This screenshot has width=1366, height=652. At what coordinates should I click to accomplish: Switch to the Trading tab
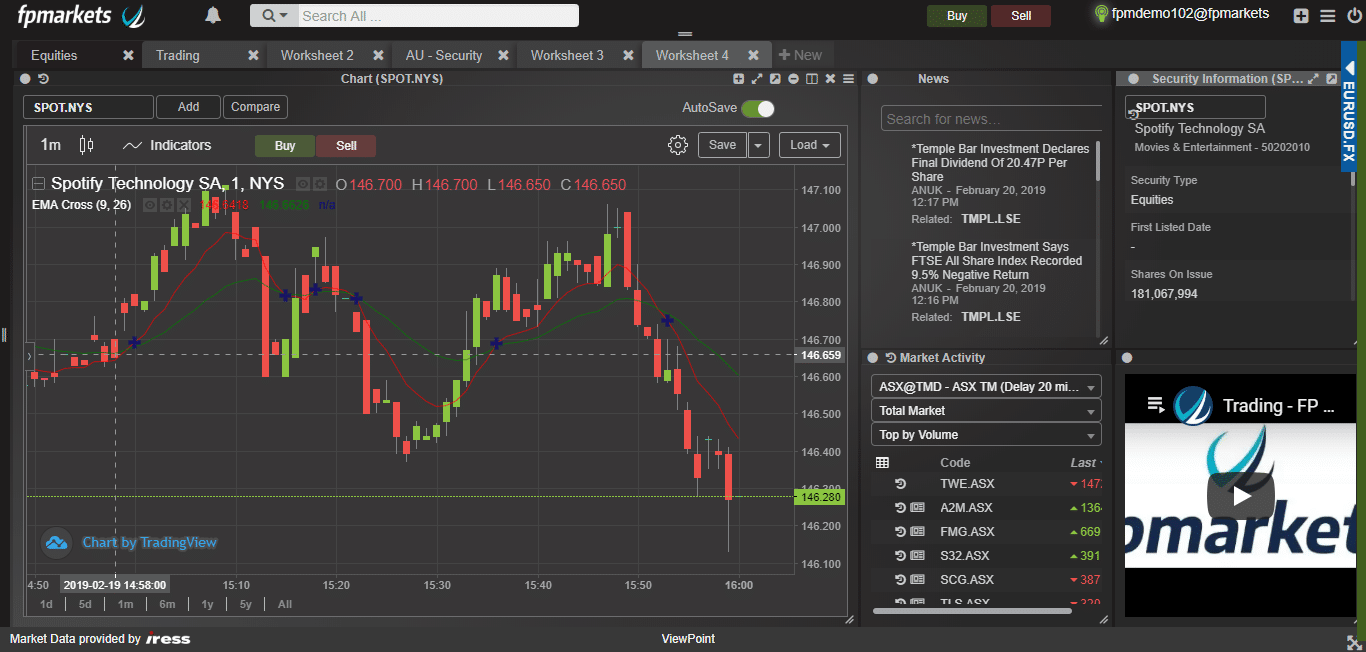(x=178, y=55)
